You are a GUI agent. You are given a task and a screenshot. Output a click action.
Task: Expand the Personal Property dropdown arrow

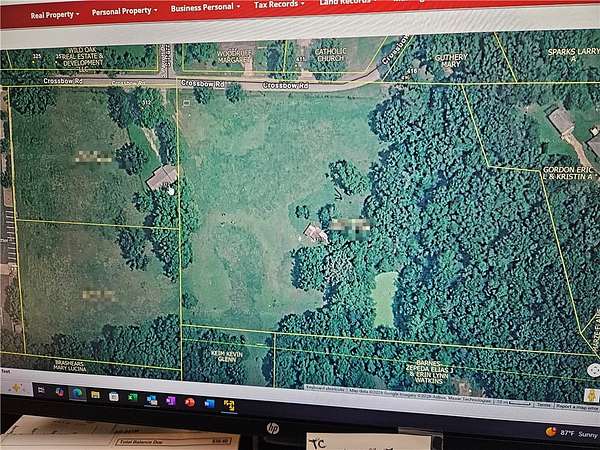coord(155,11)
